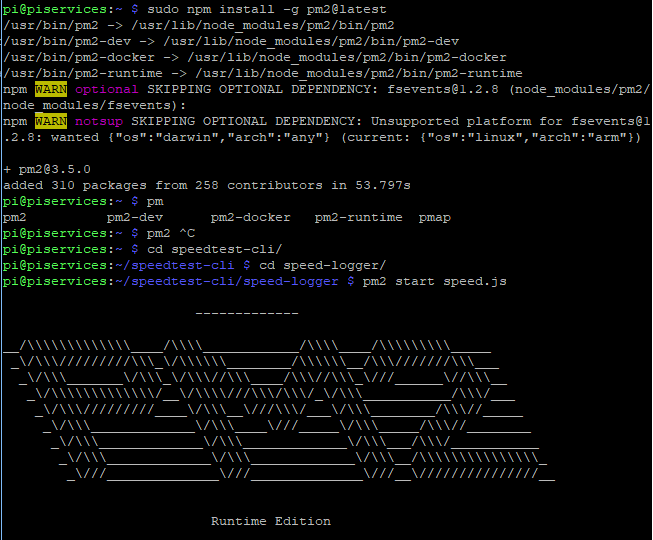Click the '~/speedtest-cli/speed-logger' path in prompt
Screen dimensions: 653x540
(x=227, y=281)
